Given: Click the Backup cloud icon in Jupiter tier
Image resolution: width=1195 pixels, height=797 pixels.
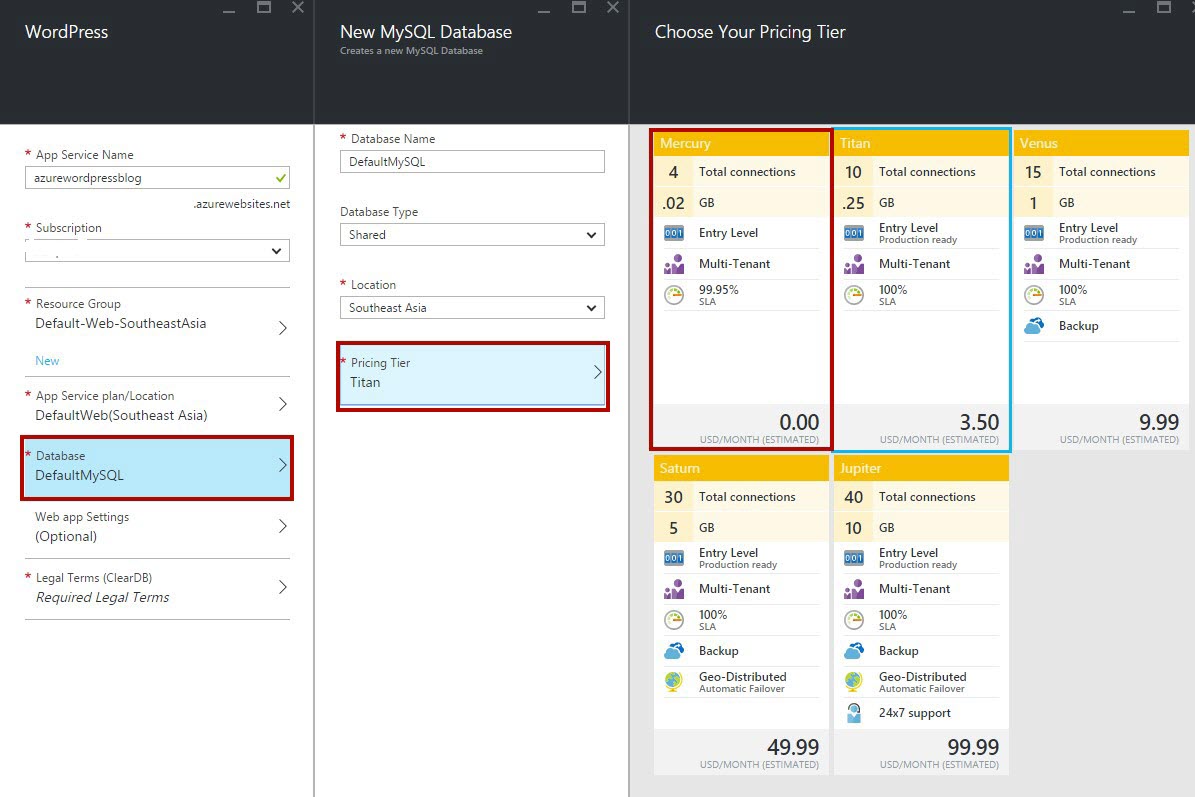Looking at the screenshot, I should (854, 651).
